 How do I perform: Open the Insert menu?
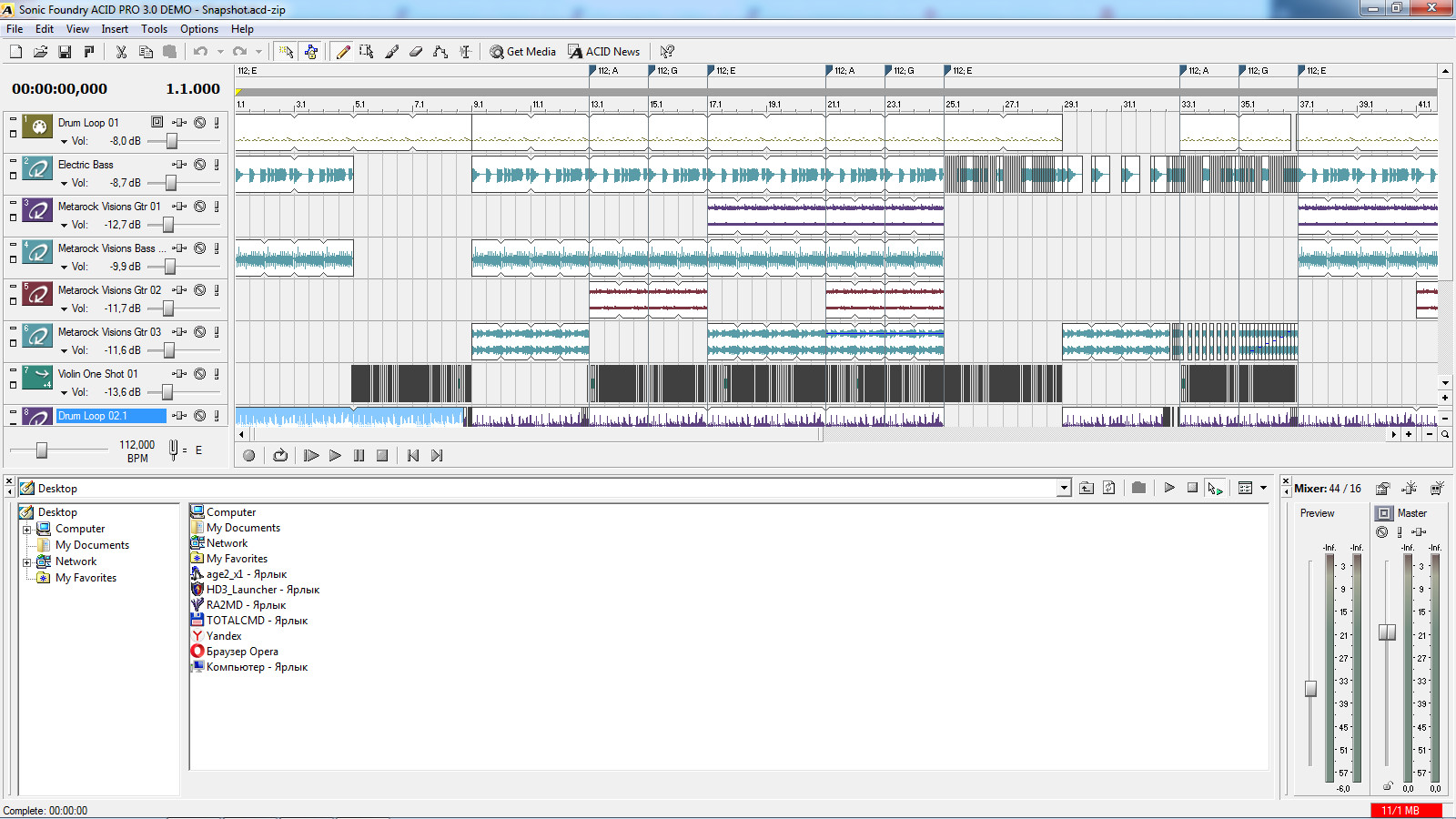pyautogui.click(x=115, y=29)
